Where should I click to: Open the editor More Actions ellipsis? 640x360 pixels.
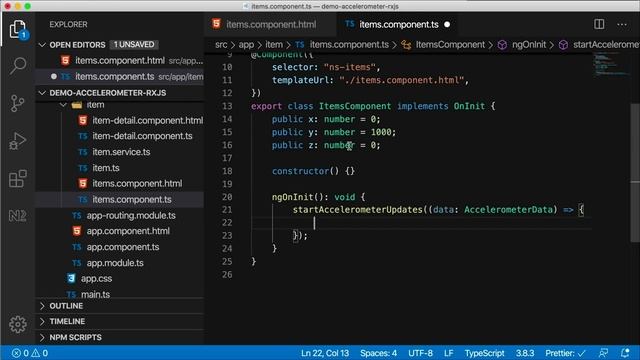[x=622, y=24]
